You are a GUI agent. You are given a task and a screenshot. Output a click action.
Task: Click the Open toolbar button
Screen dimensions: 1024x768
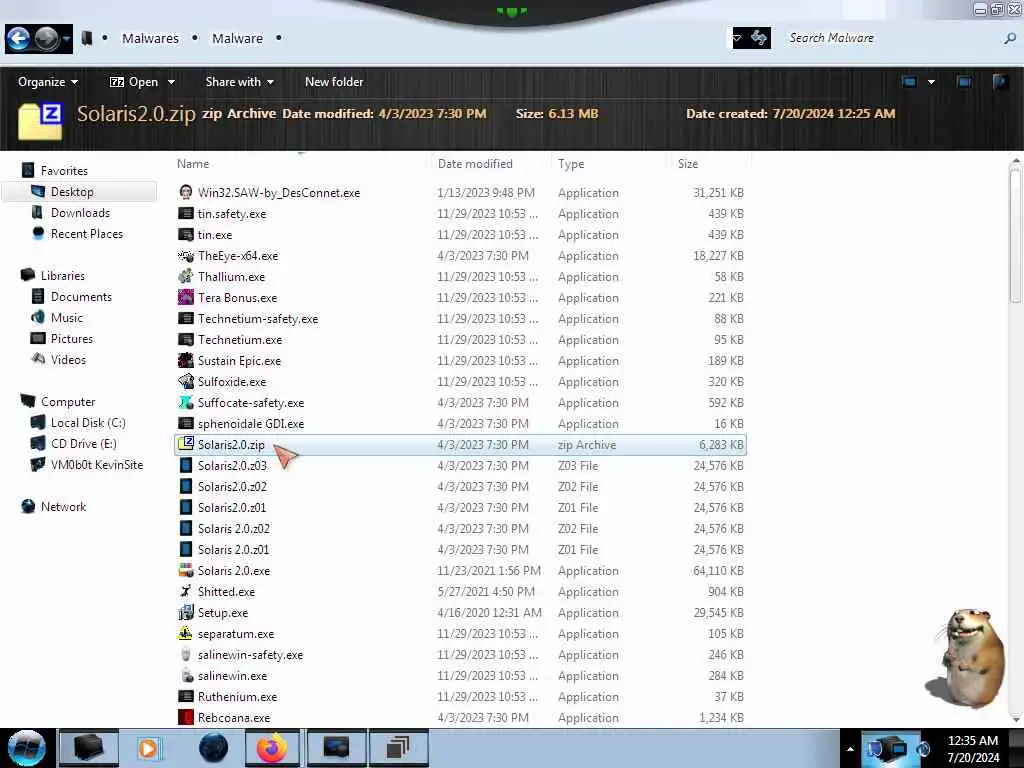[134, 82]
